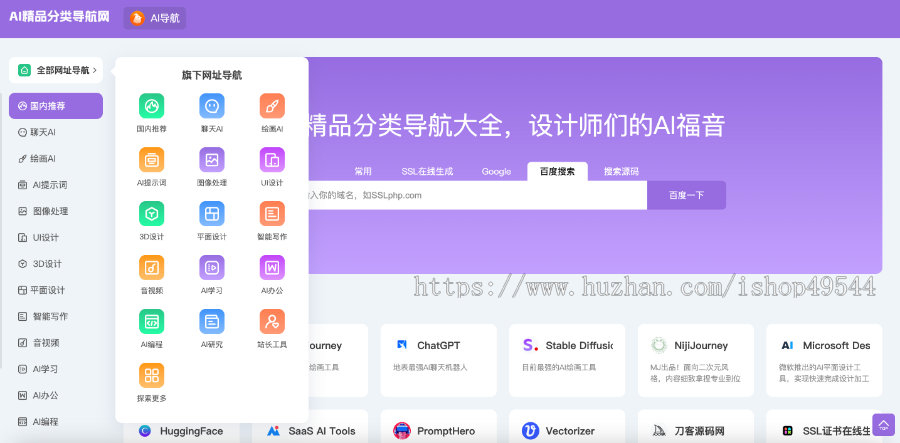900x443 pixels.
Task: Select 国内推荐 in left sidebar
Action: pyautogui.click(x=56, y=106)
